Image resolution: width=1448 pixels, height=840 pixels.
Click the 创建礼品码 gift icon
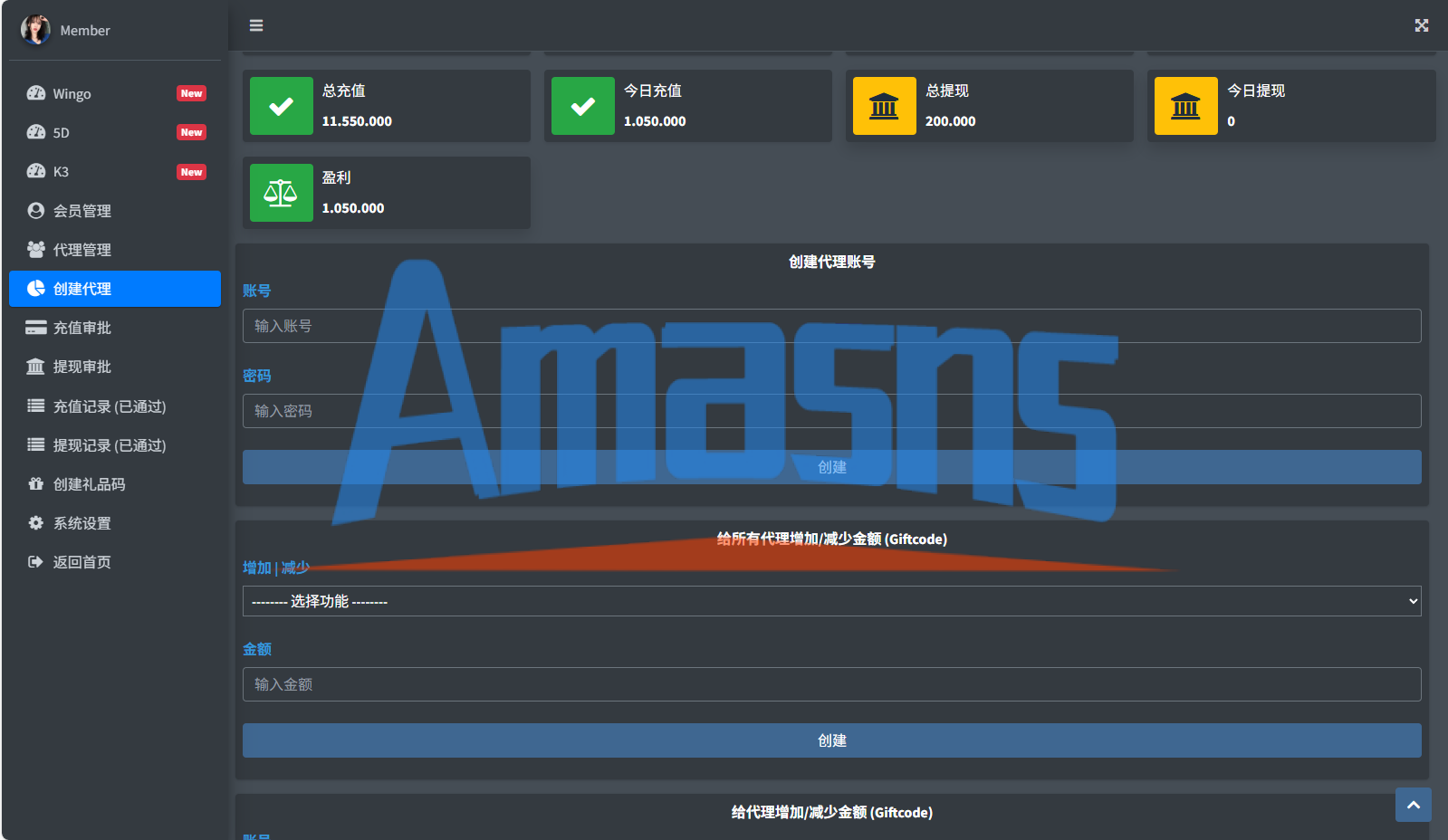[x=36, y=483]
